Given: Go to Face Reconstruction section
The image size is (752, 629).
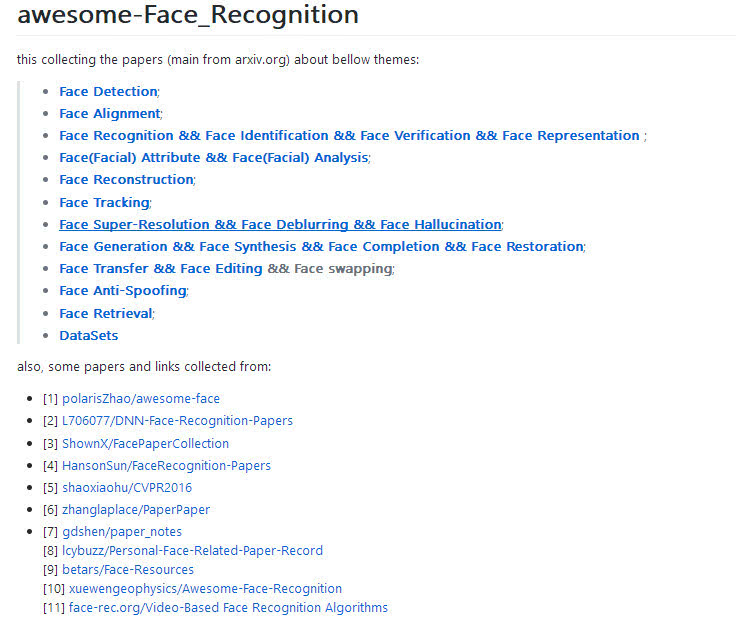Looking at the screenshot, I should click(126, 180).
